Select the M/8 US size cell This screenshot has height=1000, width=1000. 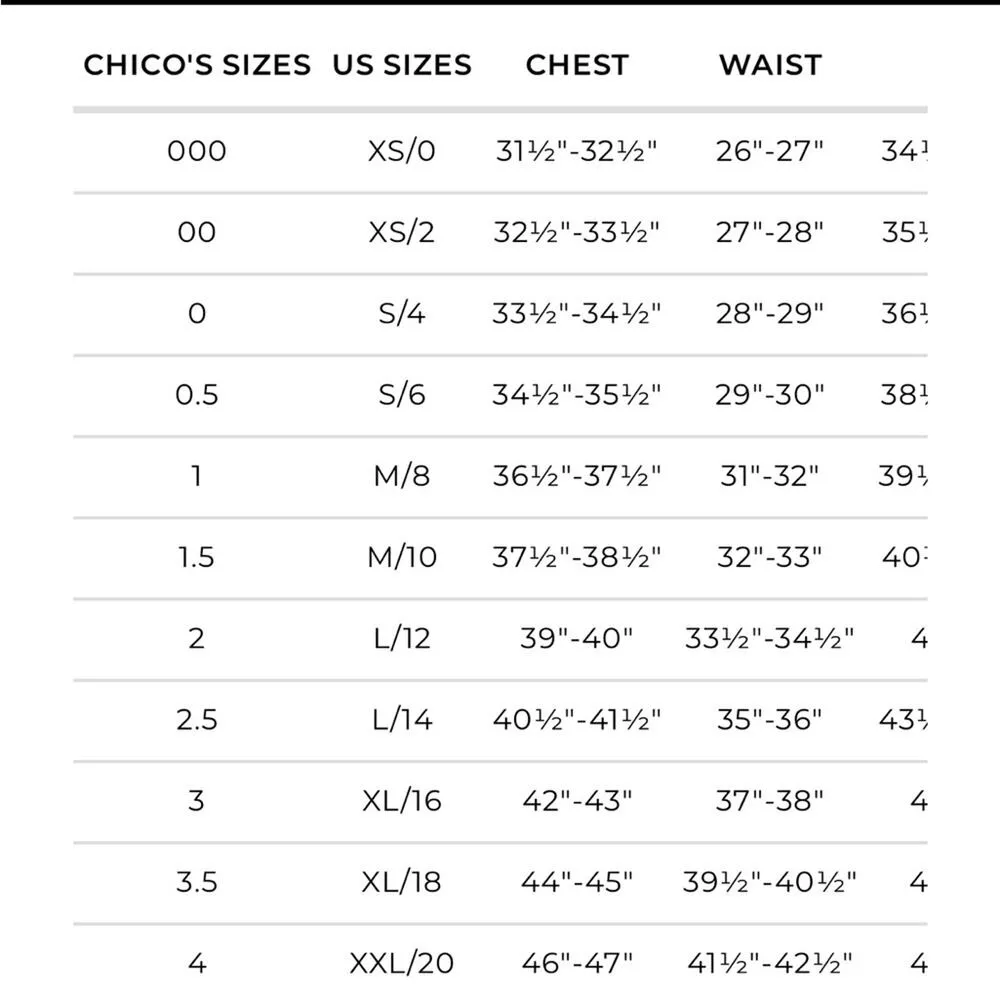[401, 475]
